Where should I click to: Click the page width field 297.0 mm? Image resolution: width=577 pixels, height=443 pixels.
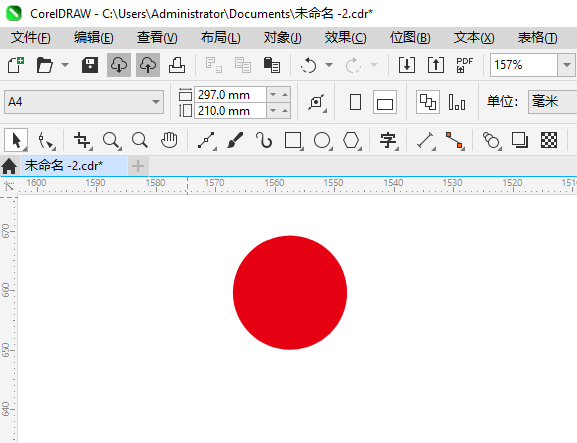(x=230, y=95)
